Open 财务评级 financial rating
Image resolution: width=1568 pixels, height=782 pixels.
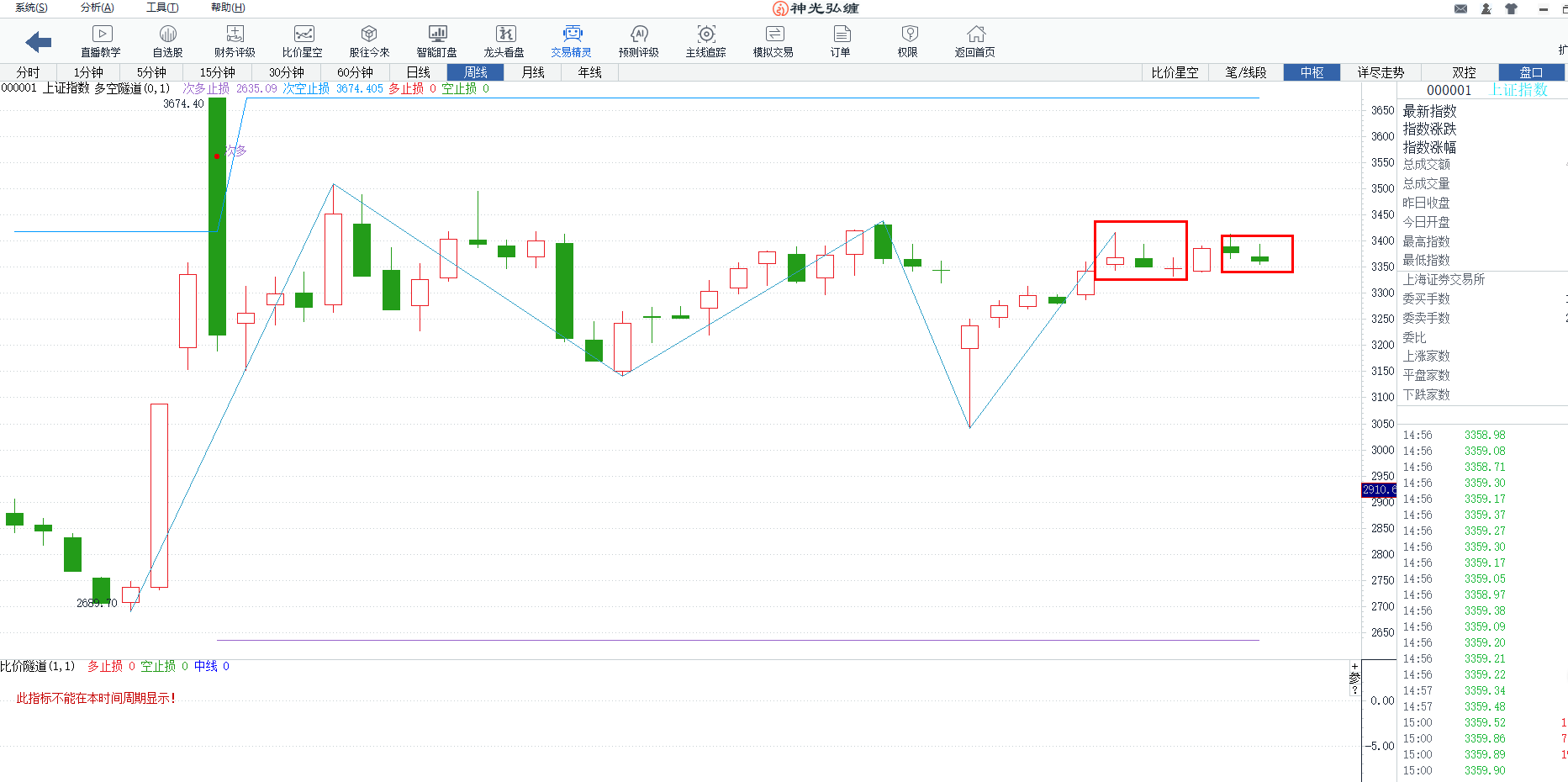coord(235,40)
